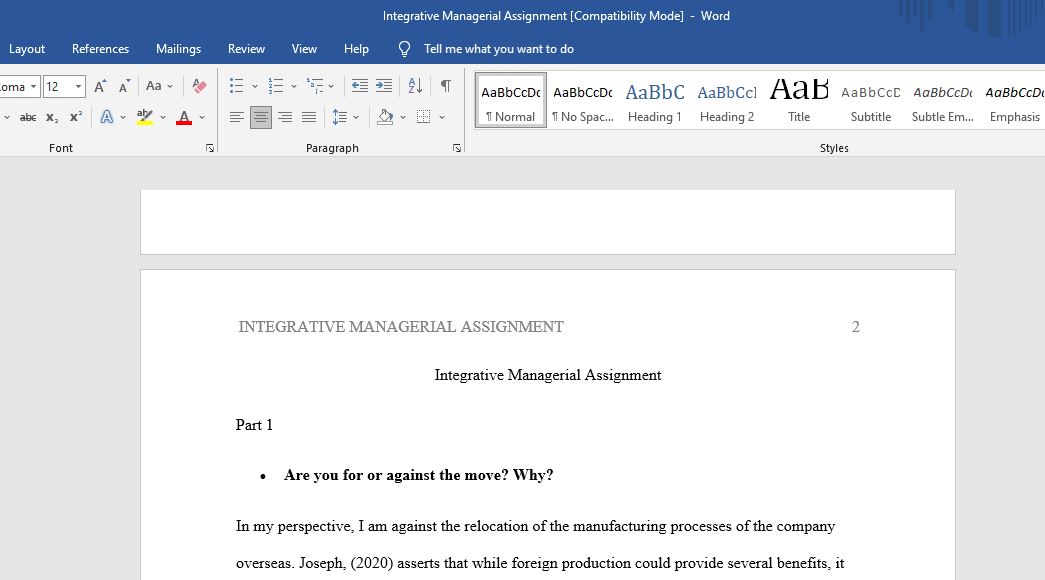
Task: Click the Tell me what you want to do box
Action: (x=499, y=49)
